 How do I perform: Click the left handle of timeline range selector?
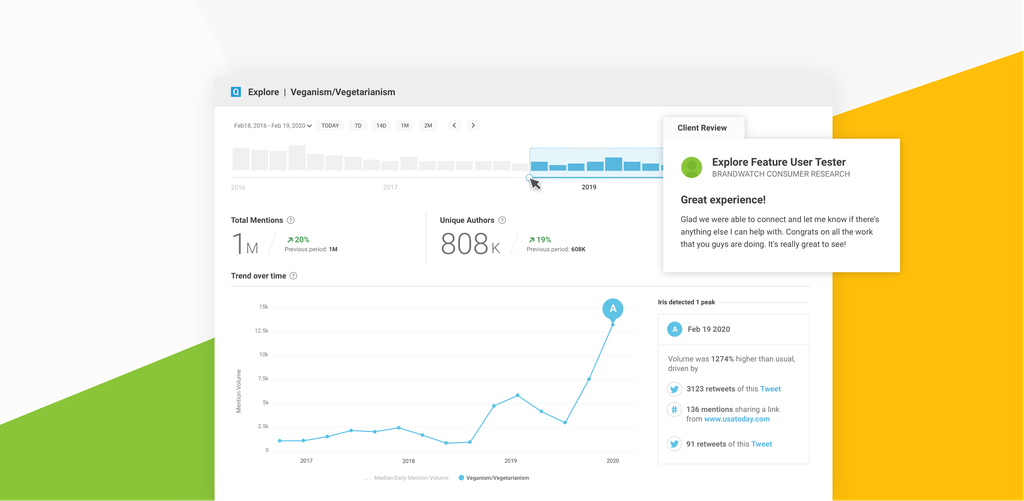click(x=530, y=178)
